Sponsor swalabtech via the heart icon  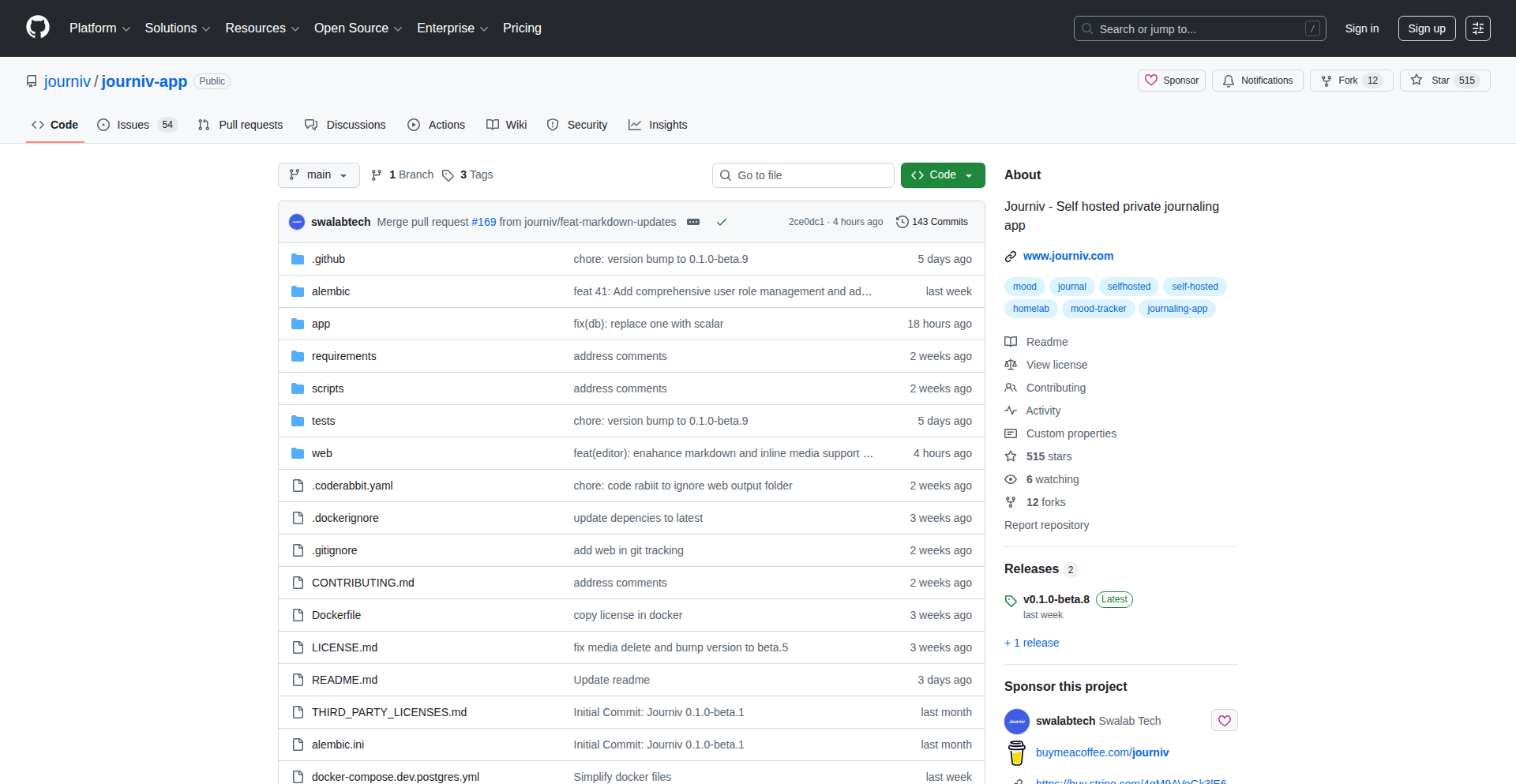1224,720
